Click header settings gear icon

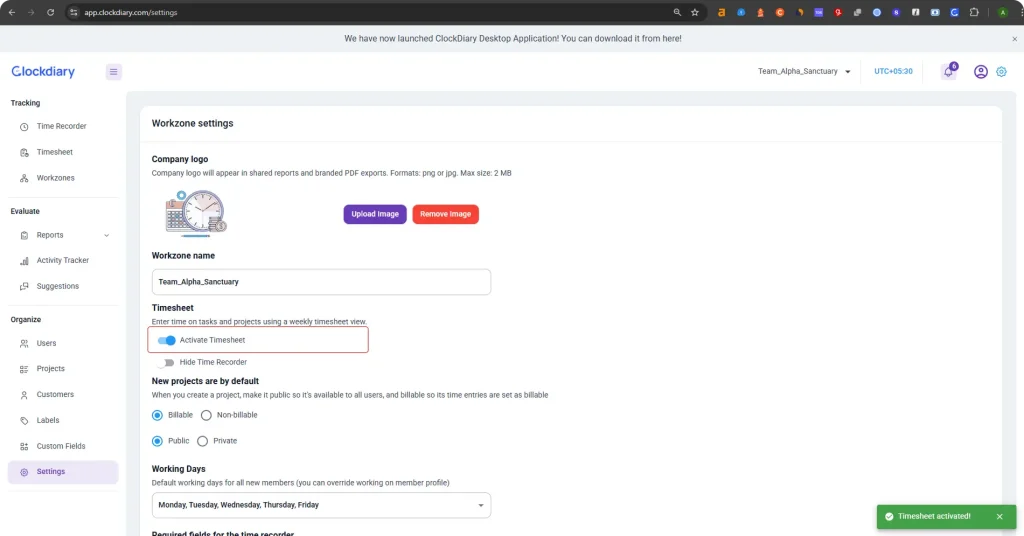1001,72
